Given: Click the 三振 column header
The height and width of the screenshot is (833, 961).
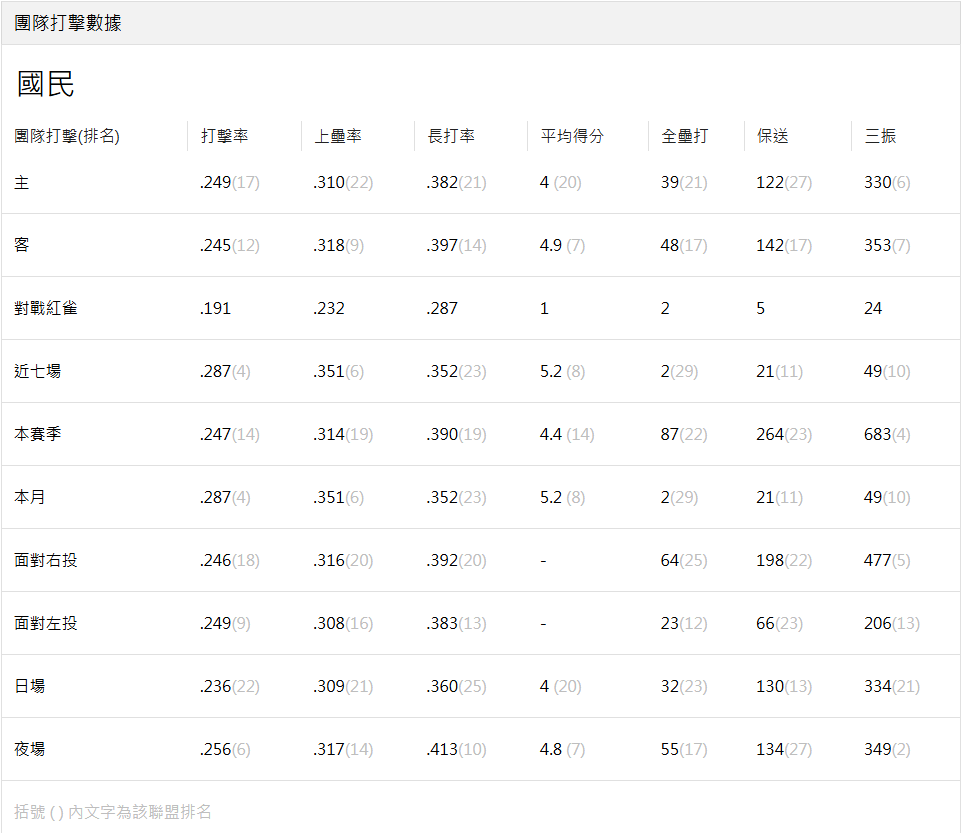Looking at the screenshot, I should [x=880, y=136].
